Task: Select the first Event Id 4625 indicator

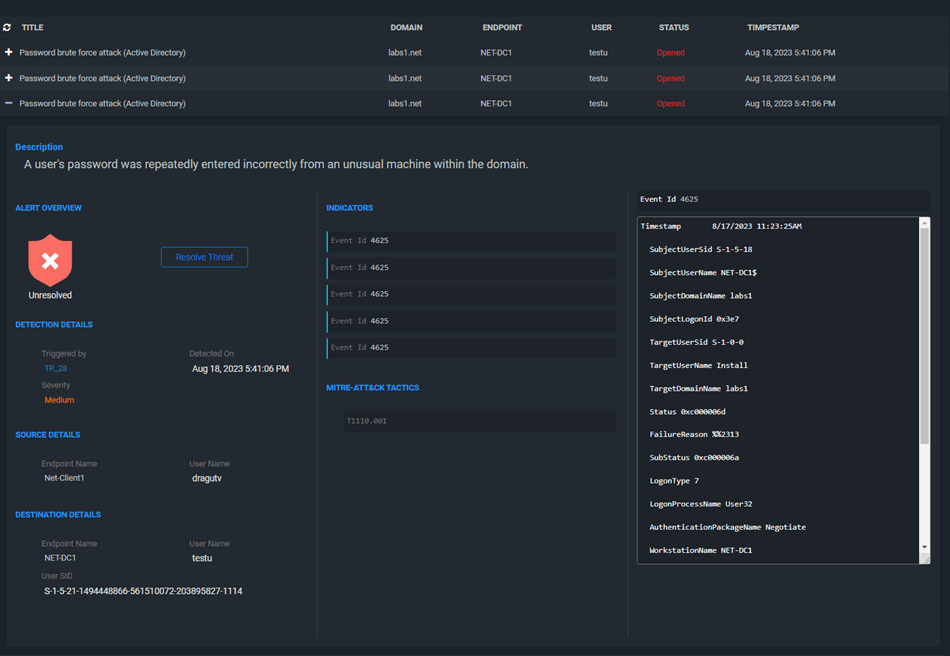Action: 471,241
